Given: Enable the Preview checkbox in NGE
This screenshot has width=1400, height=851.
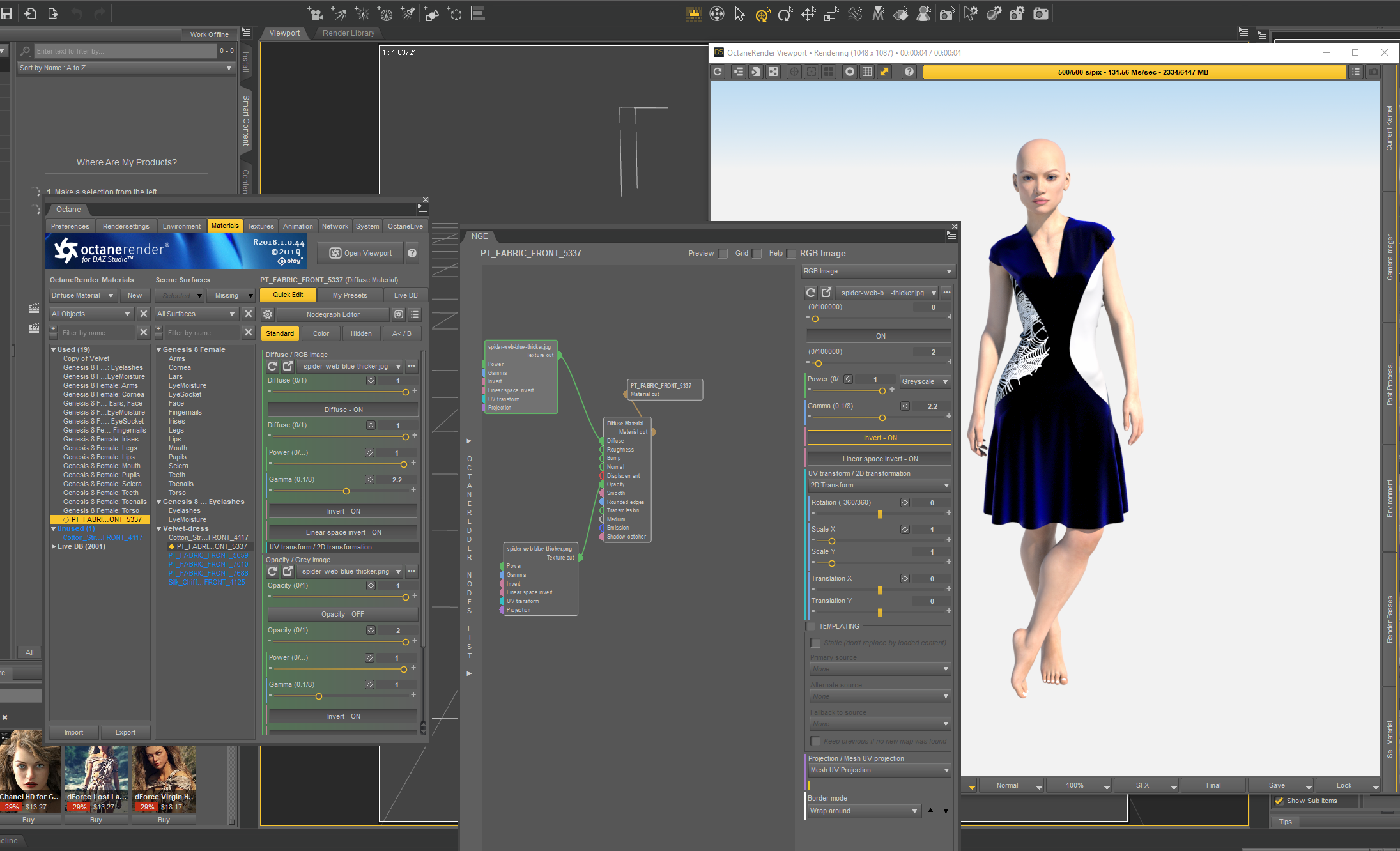Looking at the screenshot, I should pyautogui.click(x=723, y=254).
